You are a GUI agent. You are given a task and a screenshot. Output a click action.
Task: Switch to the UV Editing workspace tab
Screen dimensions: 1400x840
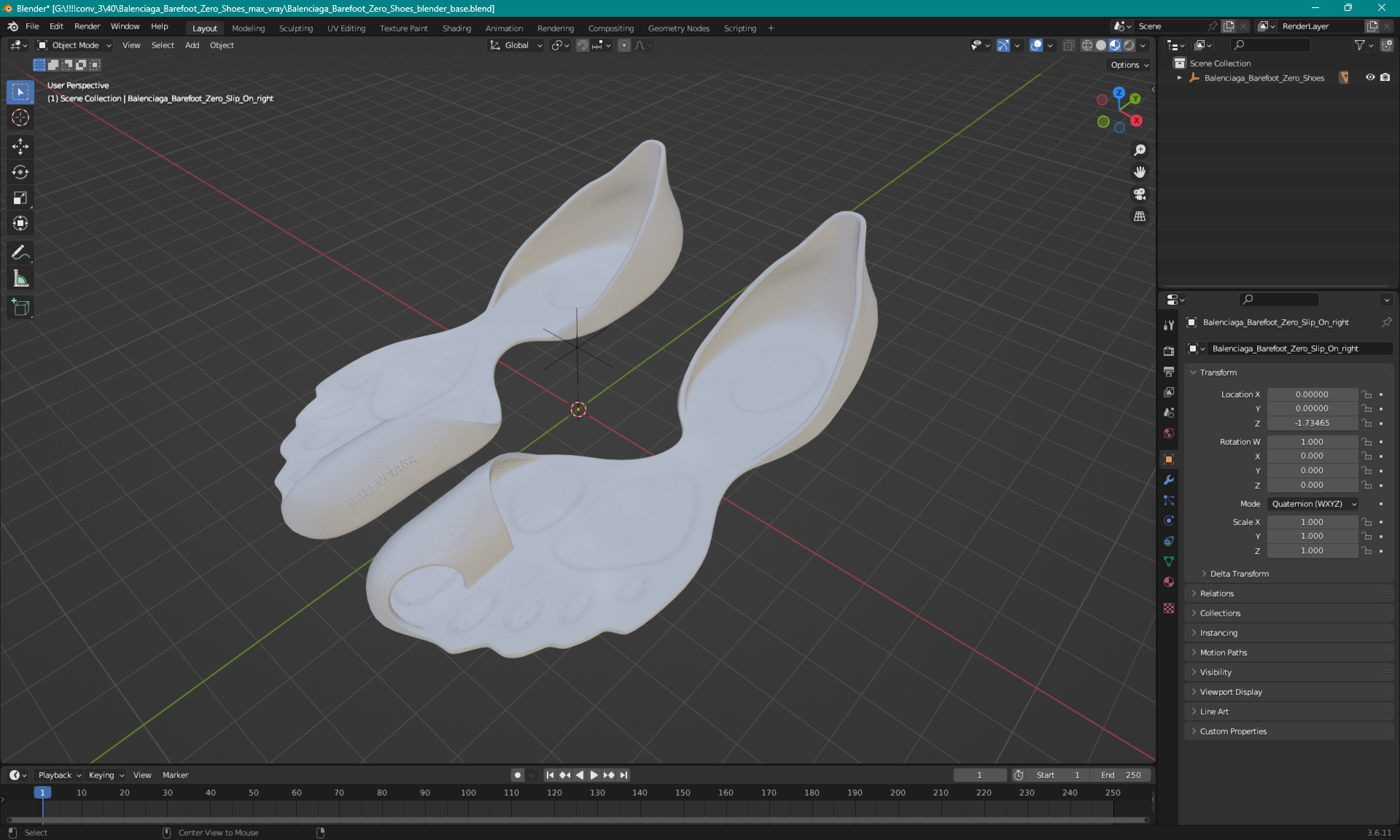(346, 28)
